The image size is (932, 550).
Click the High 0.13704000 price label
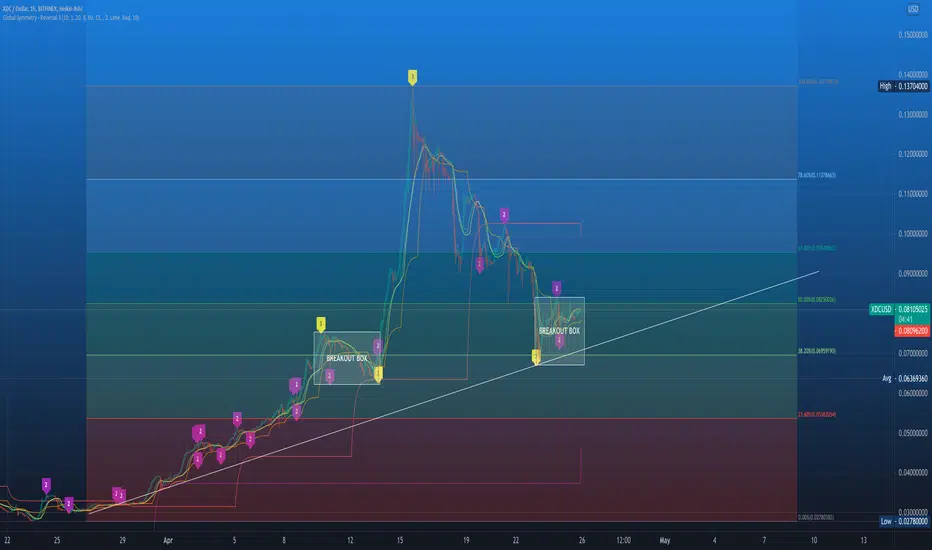tap(903, 86)
